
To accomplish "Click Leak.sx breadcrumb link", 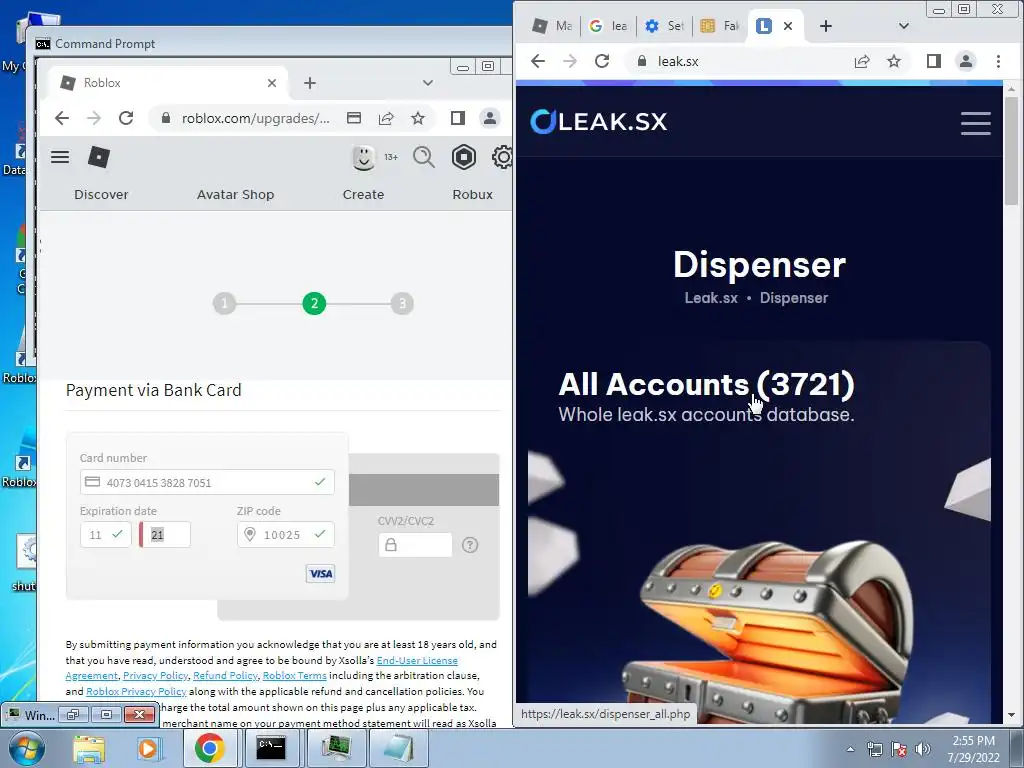I will tap(711, 298).
